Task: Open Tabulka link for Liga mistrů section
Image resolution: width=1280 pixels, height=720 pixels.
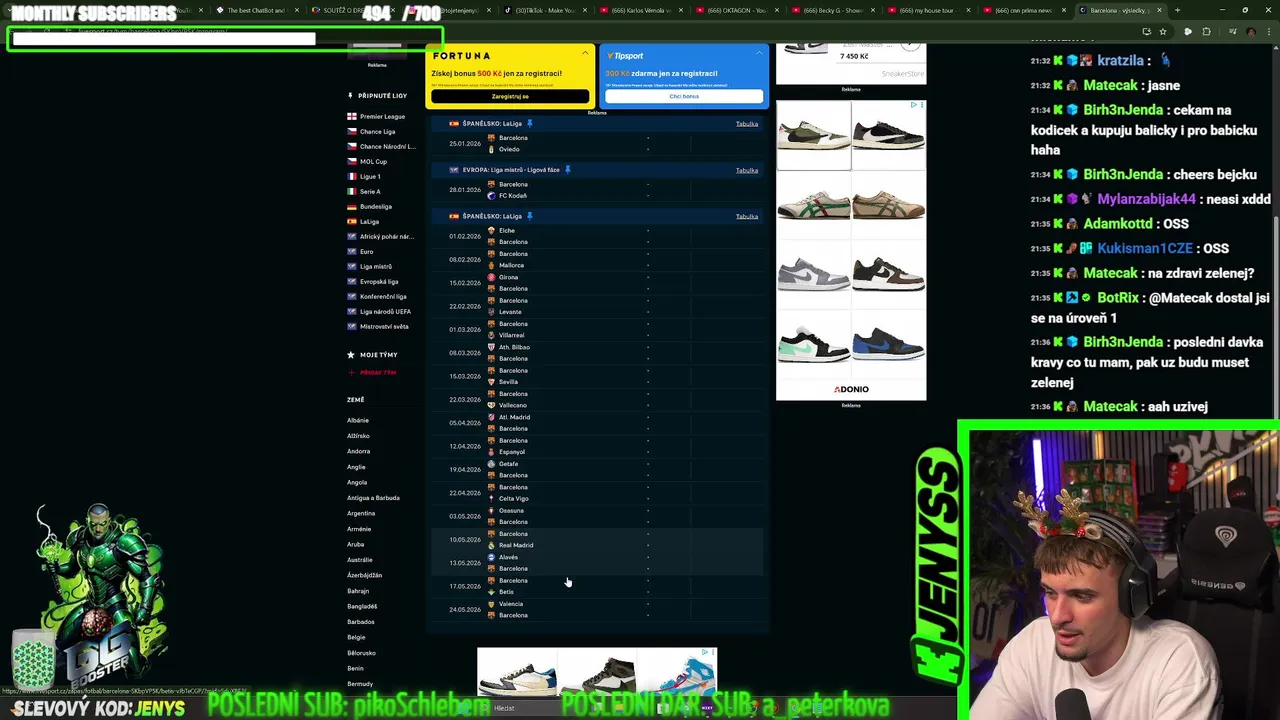Action: click(747, 170)
